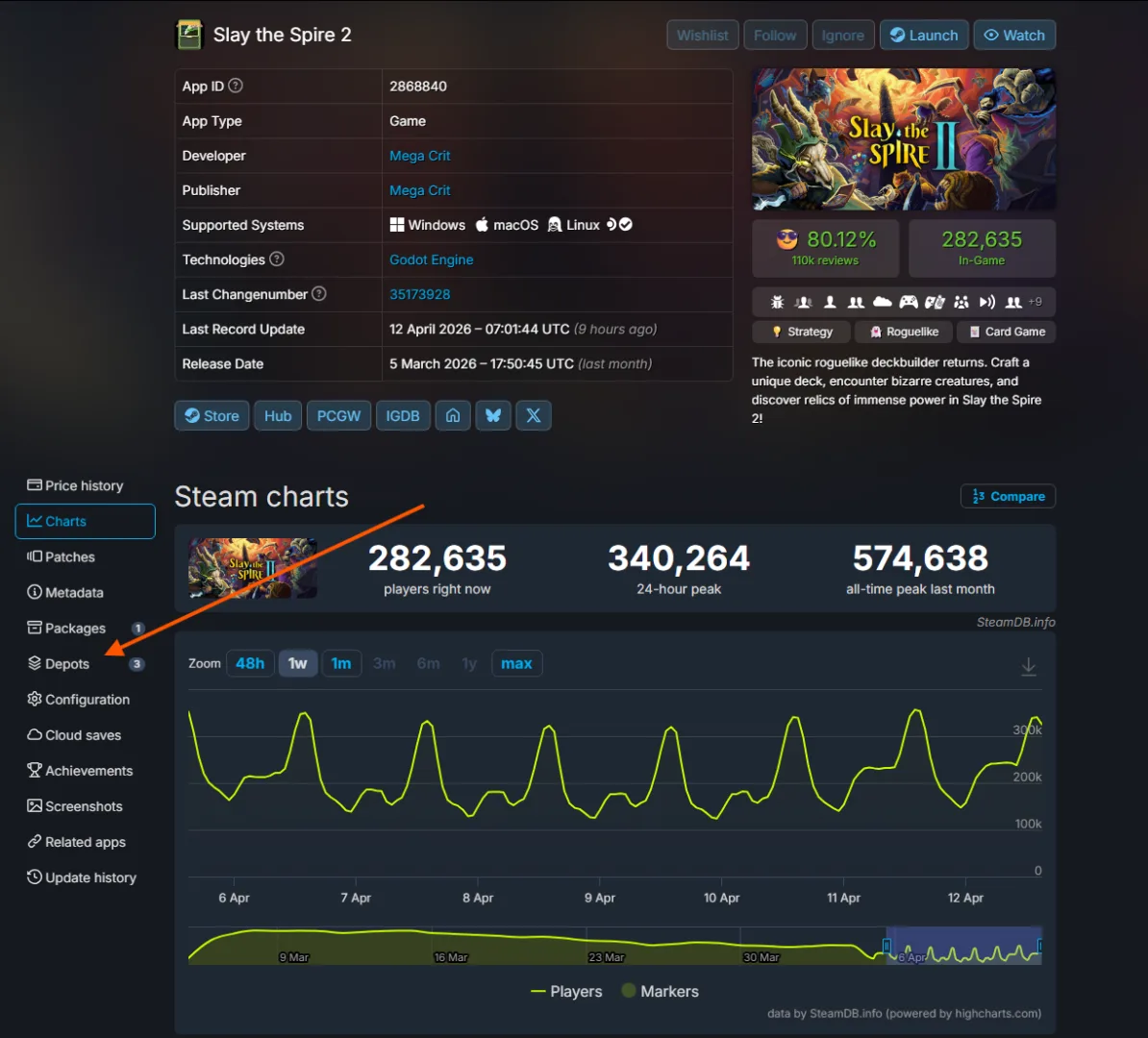Image resolution: width=1148 pixels, height=1038 pixels.
Task: Select the 1m chart zoom tab
Action: click(341, 663)
